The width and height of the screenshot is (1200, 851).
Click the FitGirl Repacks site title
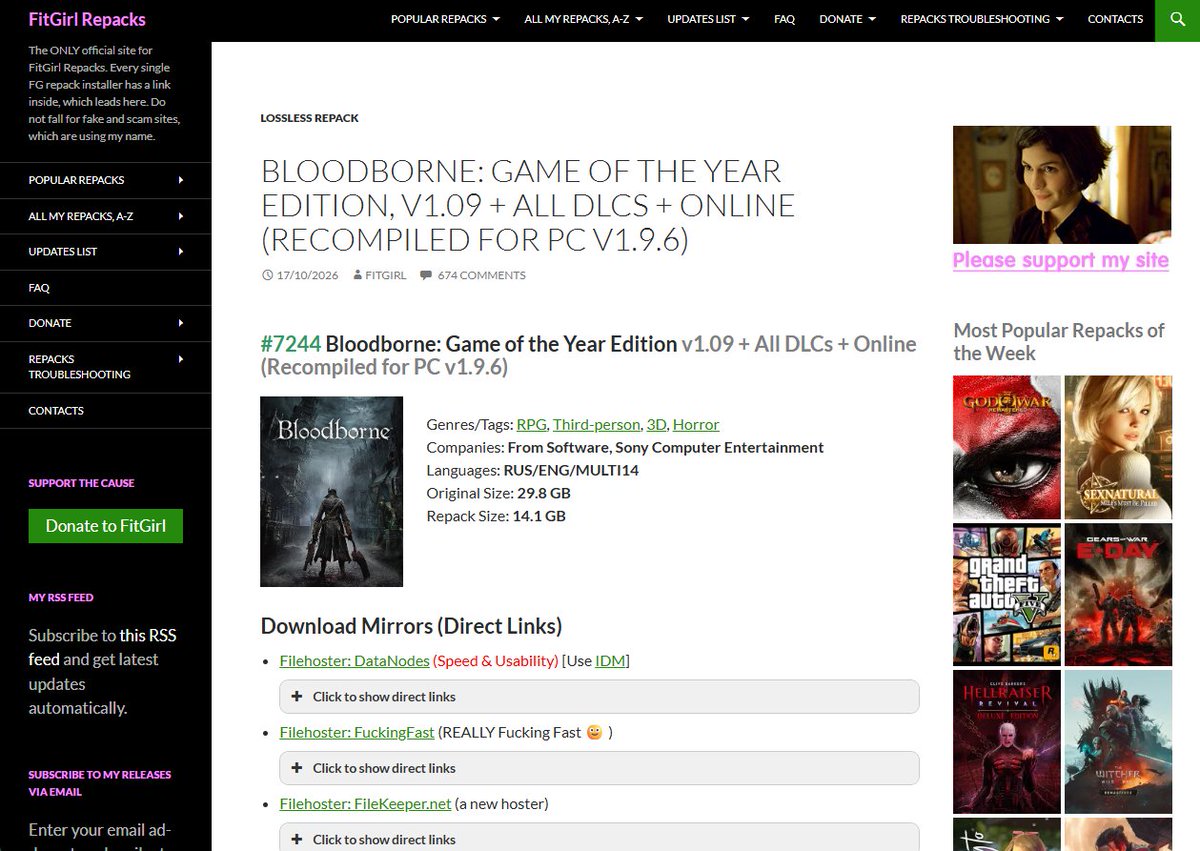coord(87,19)
